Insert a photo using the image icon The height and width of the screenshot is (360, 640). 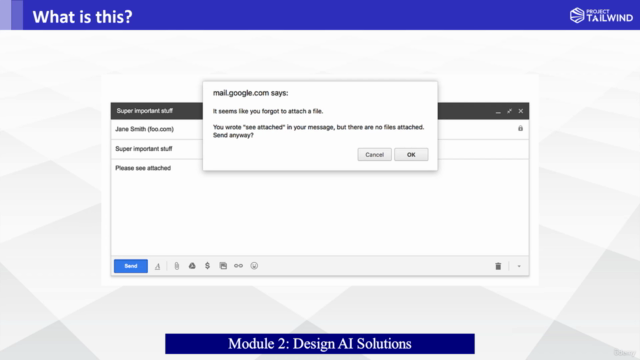(x=223, y=266)
